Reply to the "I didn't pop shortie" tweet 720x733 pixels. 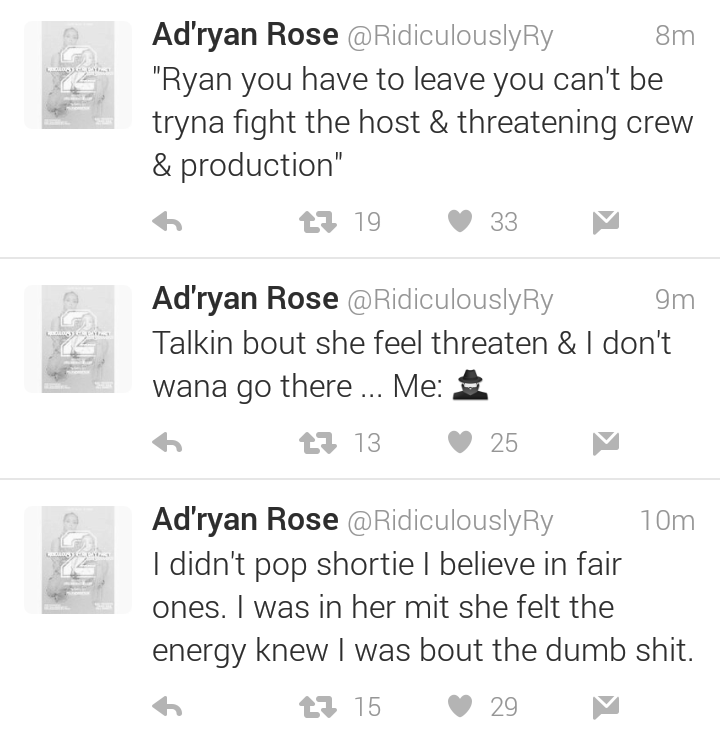click(x=167, y=706)
